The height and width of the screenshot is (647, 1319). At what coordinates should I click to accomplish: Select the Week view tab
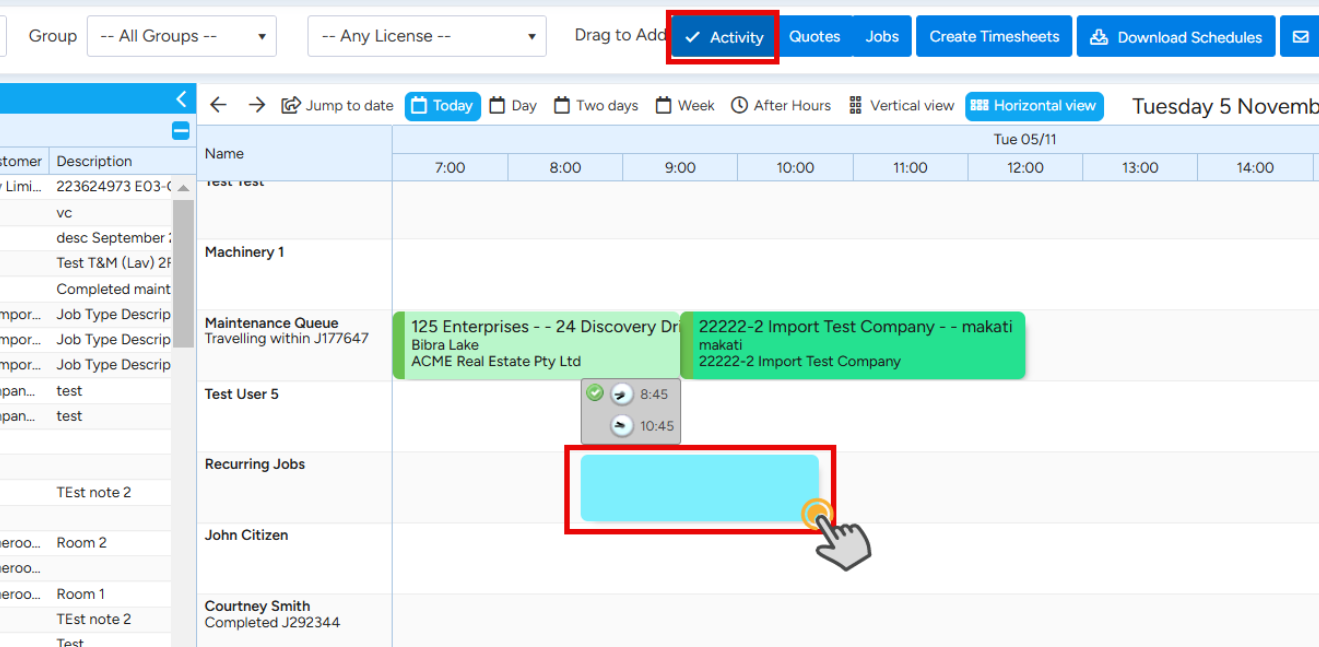[x=685, y=106]
